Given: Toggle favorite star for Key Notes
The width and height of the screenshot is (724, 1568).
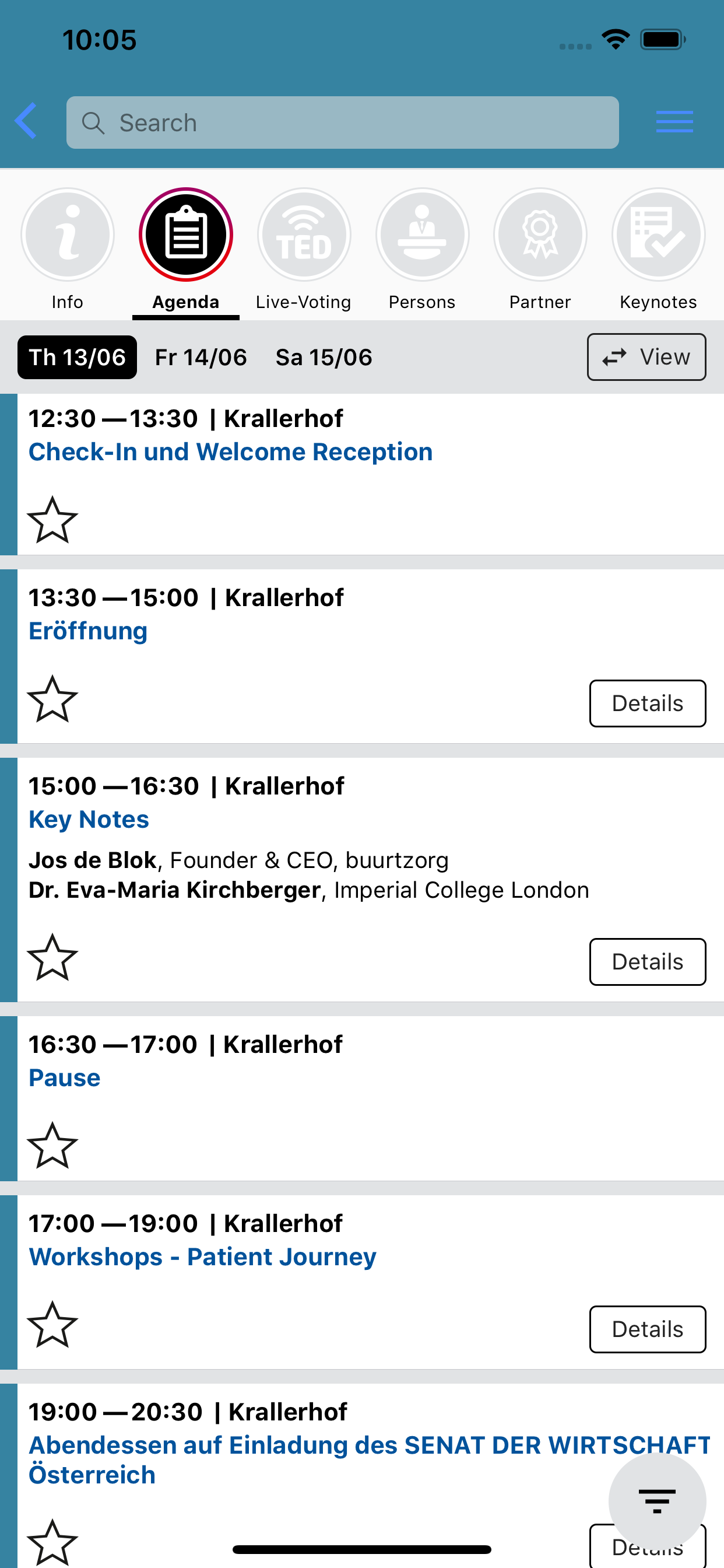Looking at the screenshot, I should [x=52, y=957].
